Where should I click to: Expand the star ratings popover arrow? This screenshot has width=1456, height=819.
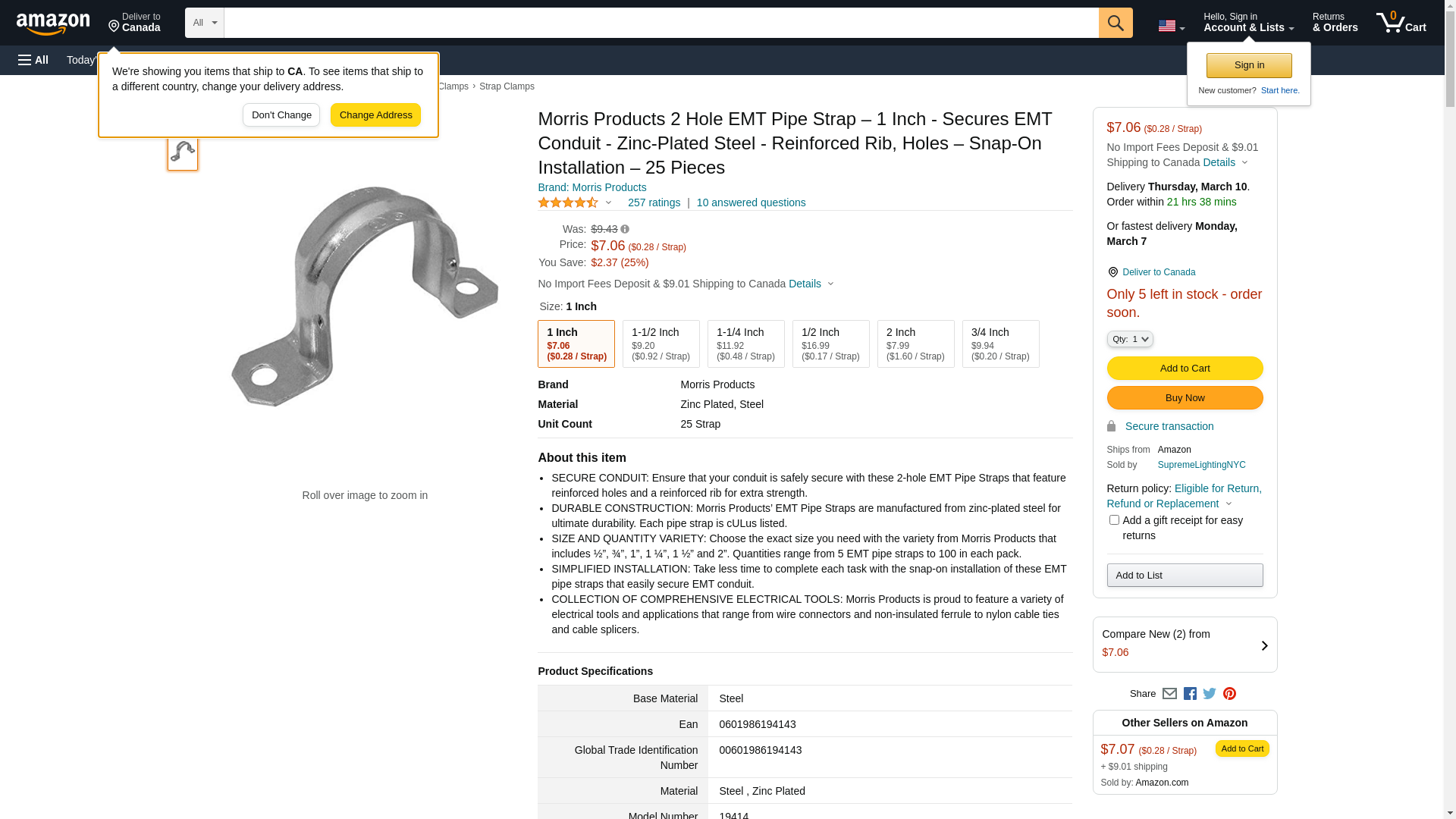tap(608, 202)
